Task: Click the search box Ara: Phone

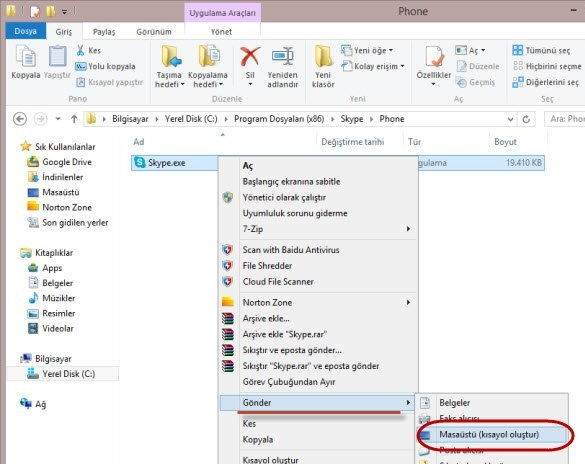Action: [564, 119]
